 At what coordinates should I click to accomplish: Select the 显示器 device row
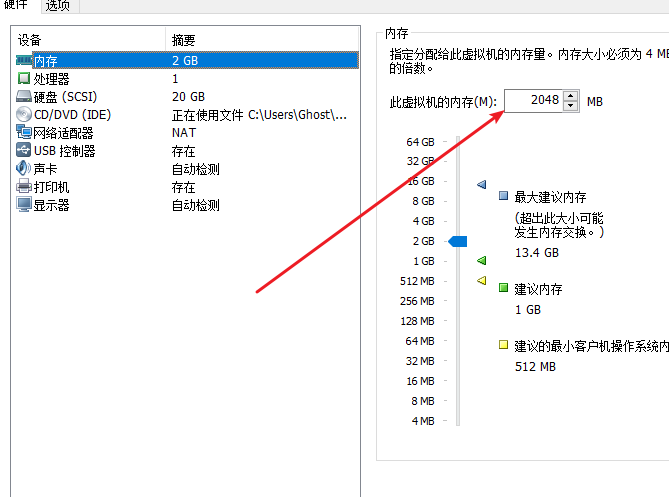click(x=187, y=204)
